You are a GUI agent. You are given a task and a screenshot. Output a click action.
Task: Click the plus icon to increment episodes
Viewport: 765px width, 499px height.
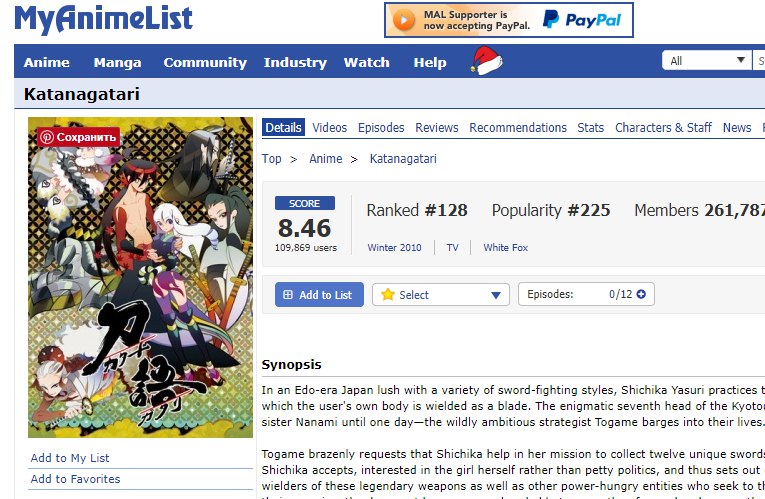point(641,294)
